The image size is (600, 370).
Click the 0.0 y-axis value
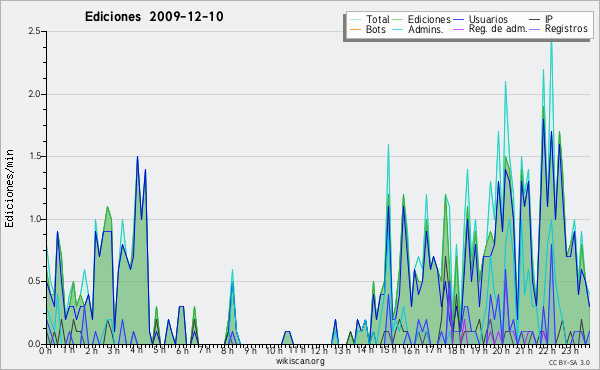point(34,344)
